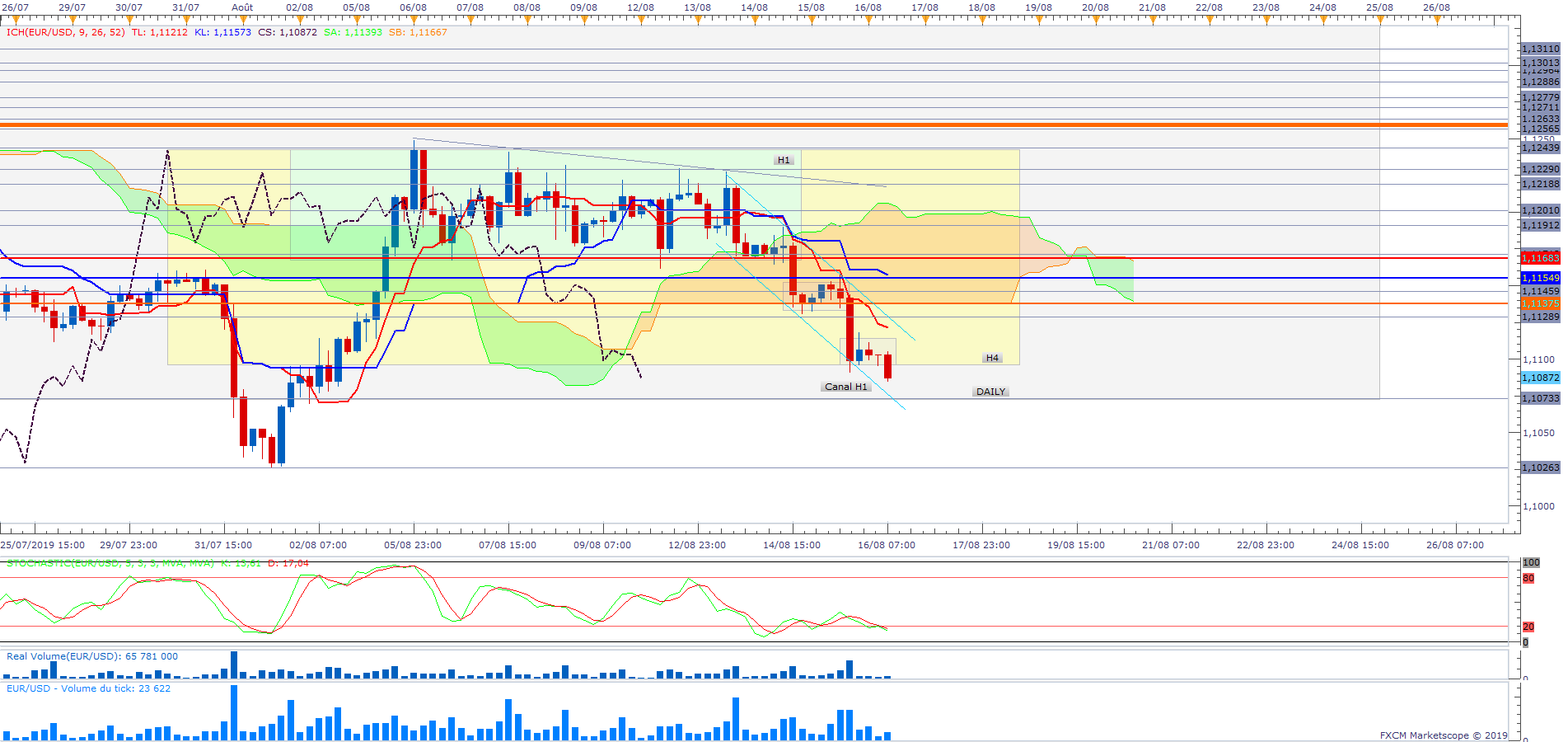Click the 1,10263 price level tag

point(1540,467)
